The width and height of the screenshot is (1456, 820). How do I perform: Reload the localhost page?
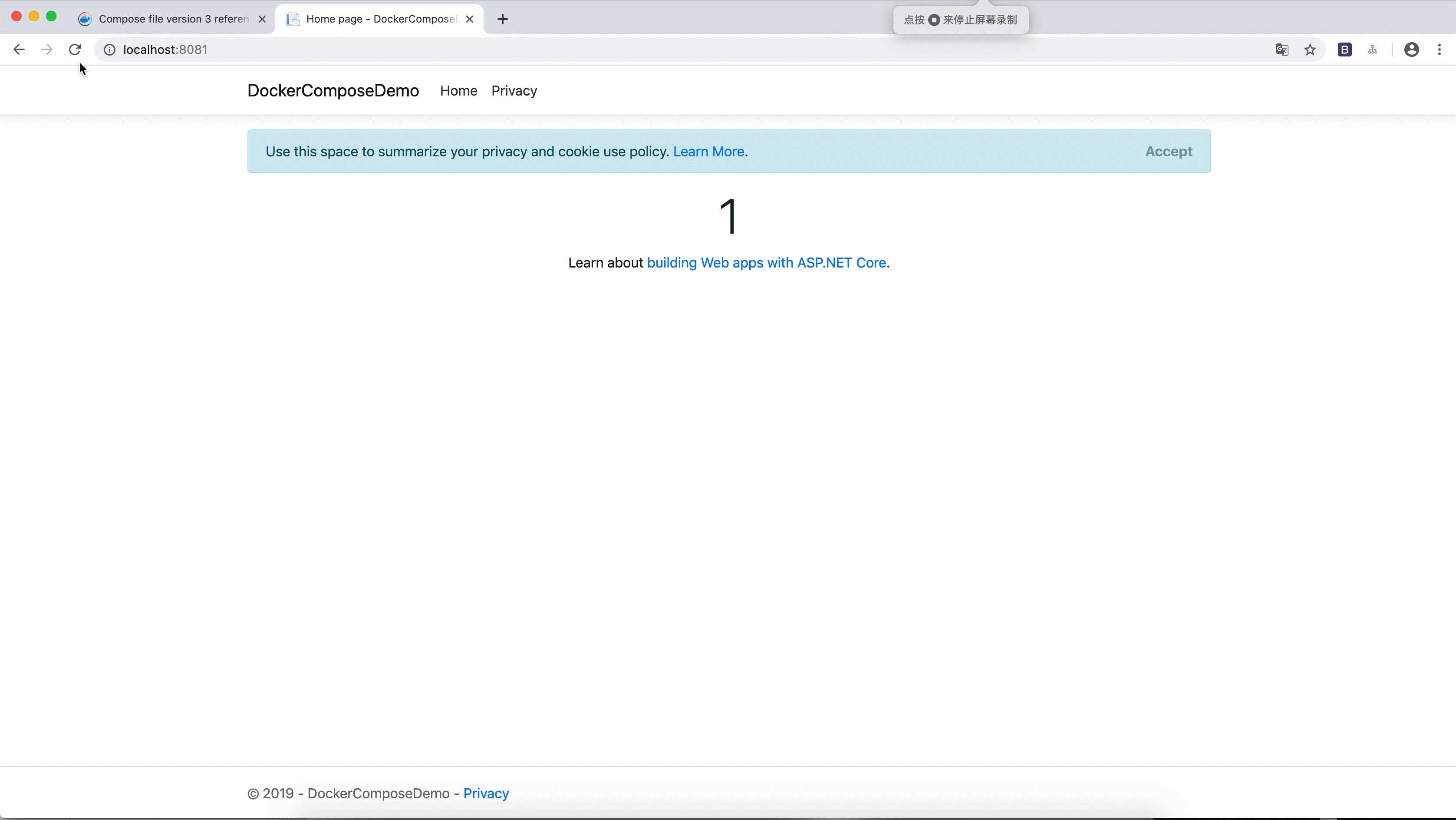(x=75, y=50)
